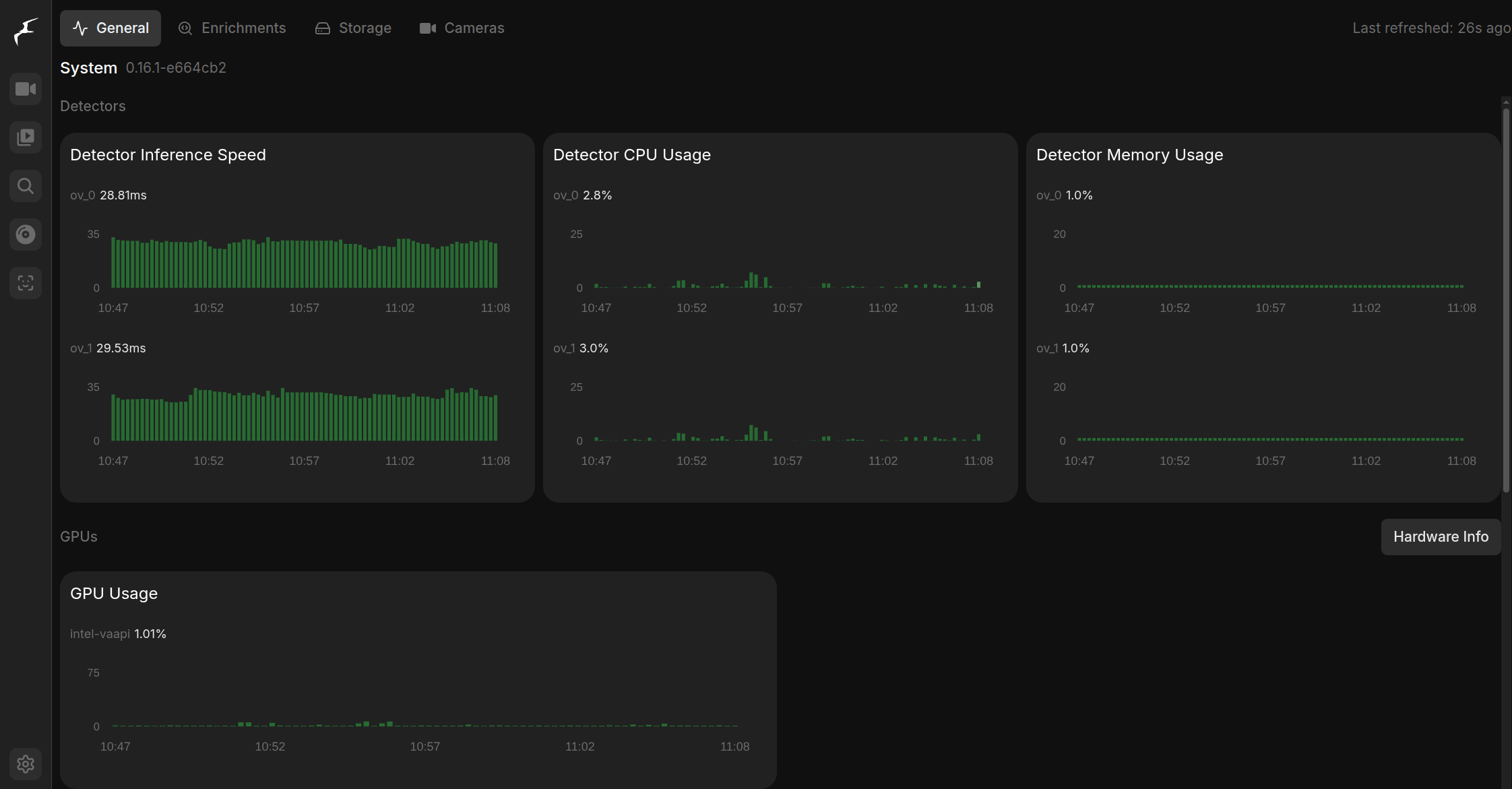This screenshot has width=1512, height=789.
Task: Click the Cameras tab camera icon
Action: [428, 28]
